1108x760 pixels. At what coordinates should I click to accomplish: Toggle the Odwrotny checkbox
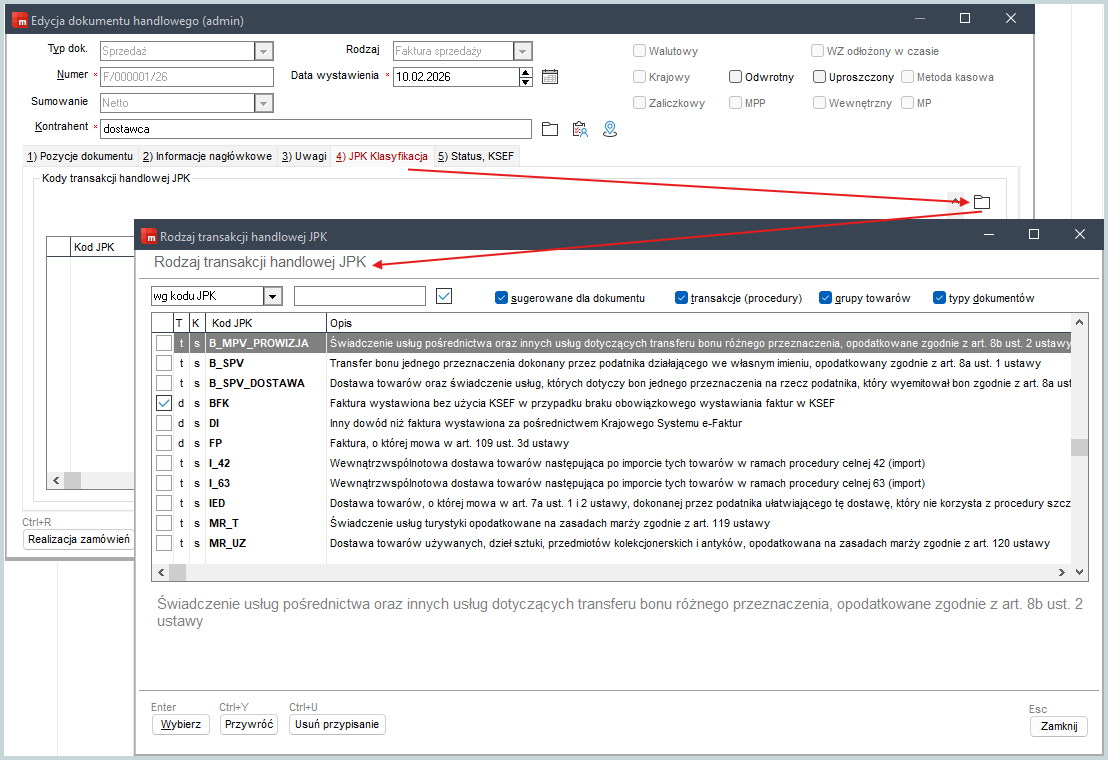(x=736, y=77)
